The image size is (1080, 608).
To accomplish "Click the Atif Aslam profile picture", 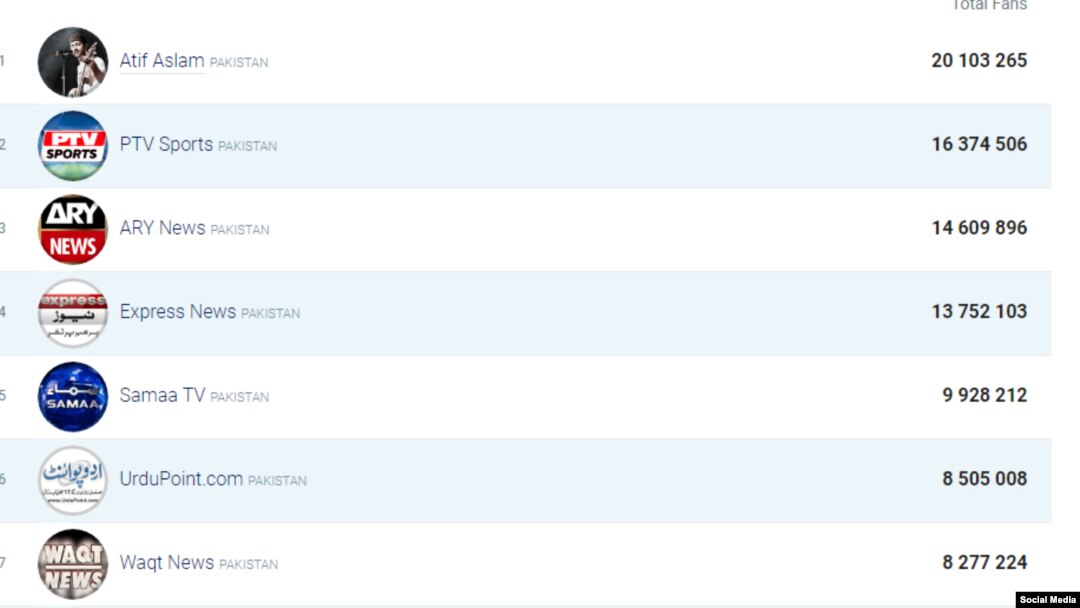I will coord(72,62).
